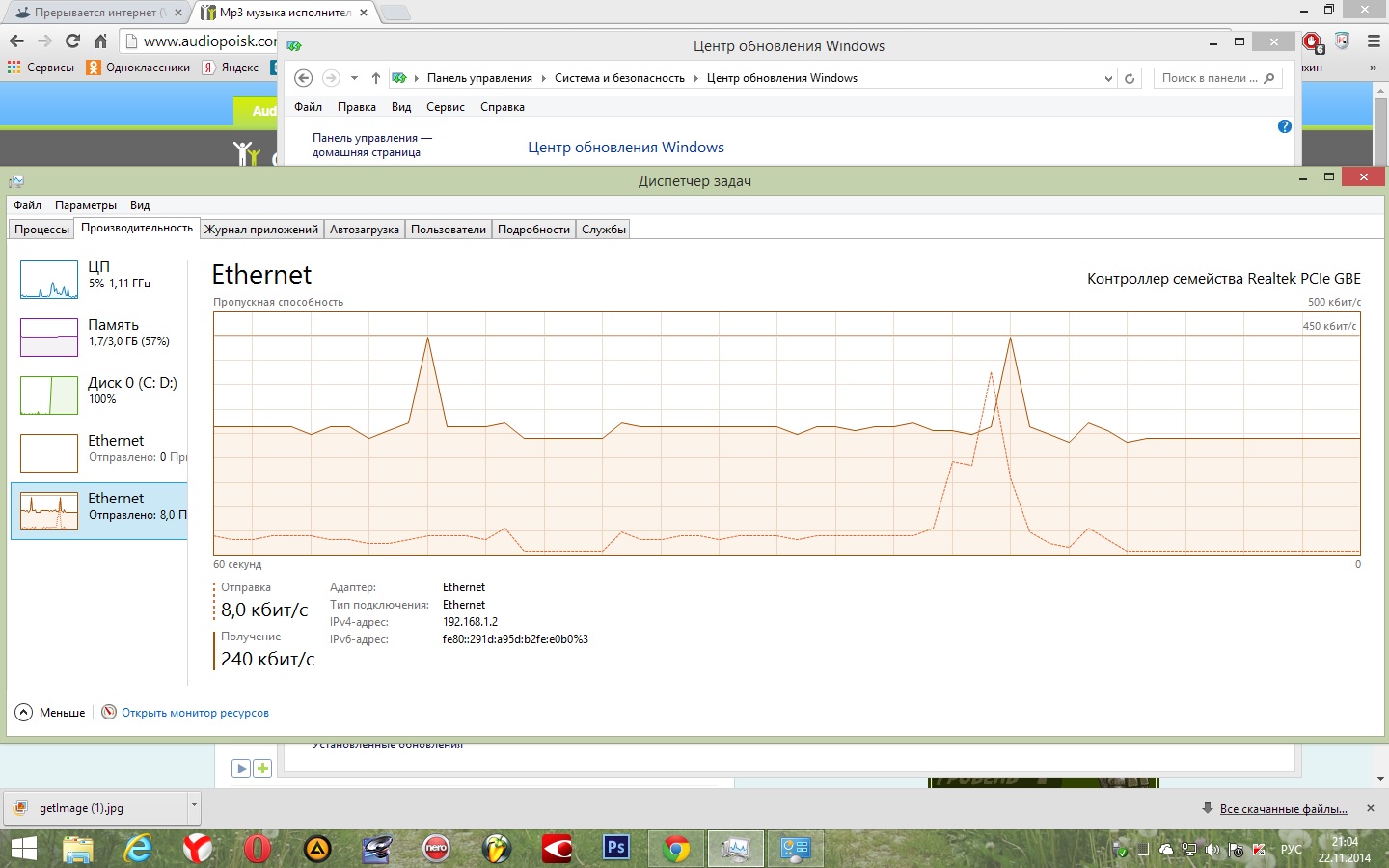Open the Автозагрузка tab

pos(364,230)
